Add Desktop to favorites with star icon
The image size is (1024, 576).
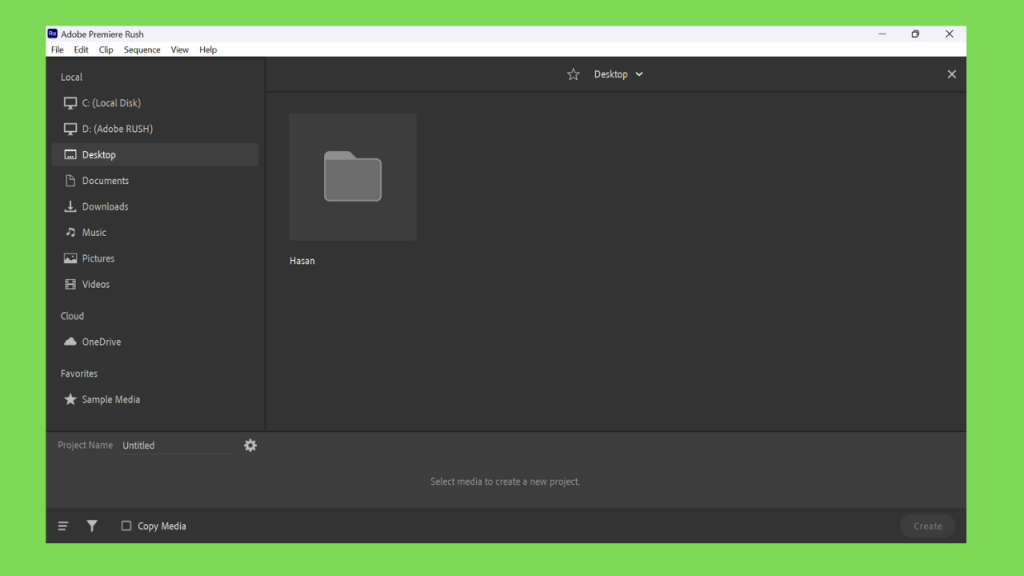[573, 74]
